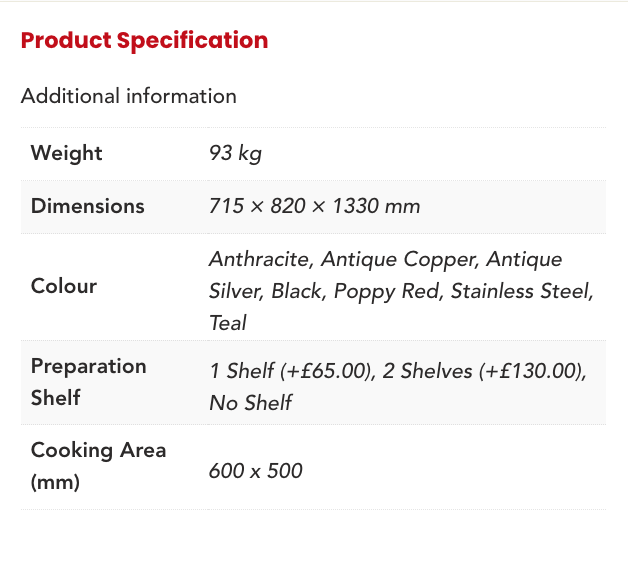
Task: Select the Dimensions row label
Action: pyautogui.click(x=88, y=206)
